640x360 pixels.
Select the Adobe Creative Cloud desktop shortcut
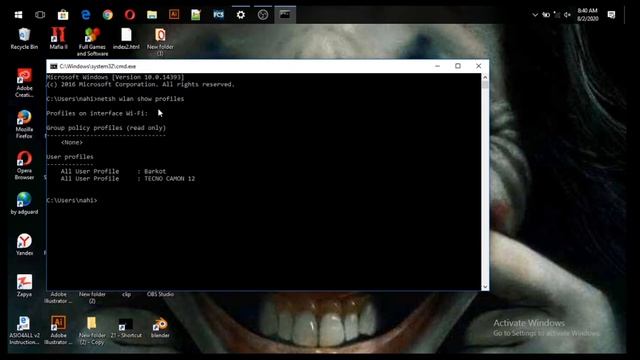tap(24, 83)
